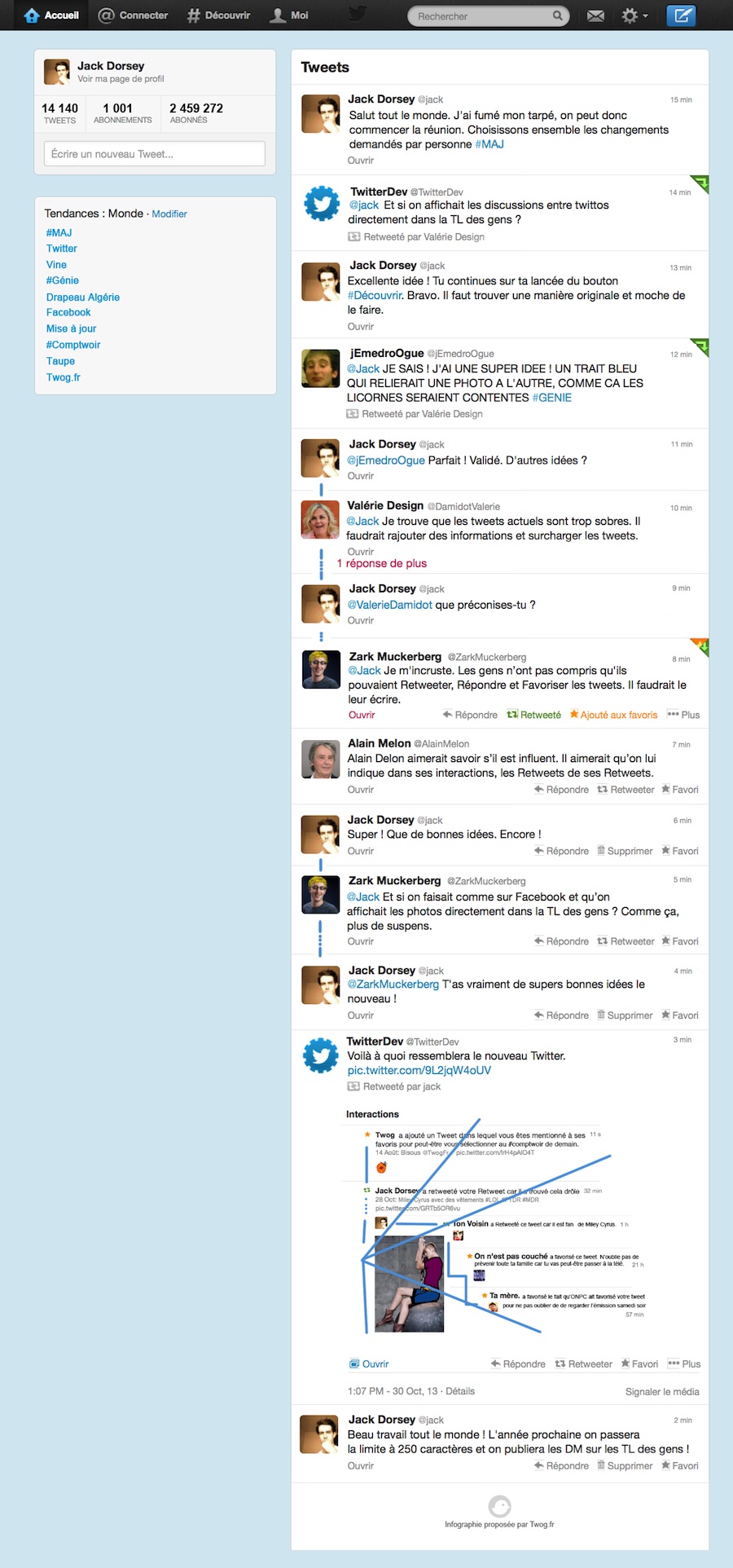Undo retweet on Zark Muckerberg's 'Je m'incruste' tweet
This screenshot has height=1568, width=733.
533,715
